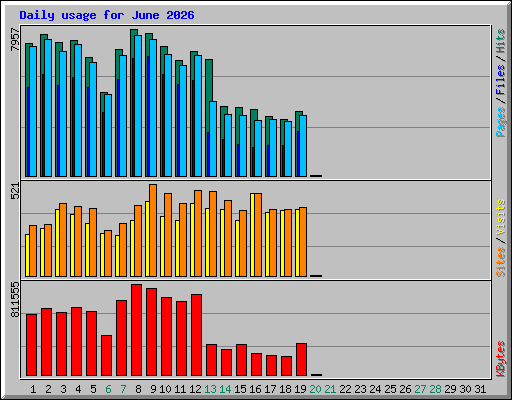Click the red KBytes bar for day 19
Image resolution: width=512 pixels, height=400 pixels.
(x=302, y=360)
